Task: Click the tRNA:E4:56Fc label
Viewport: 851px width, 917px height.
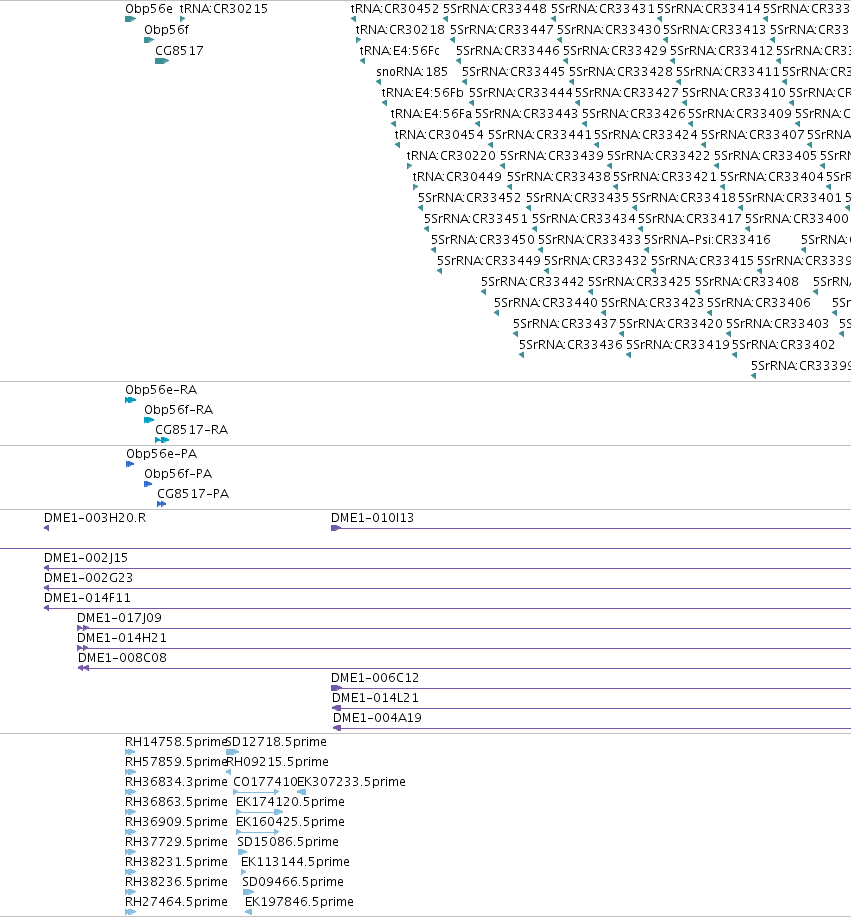Action: click(x=399, y=51)
